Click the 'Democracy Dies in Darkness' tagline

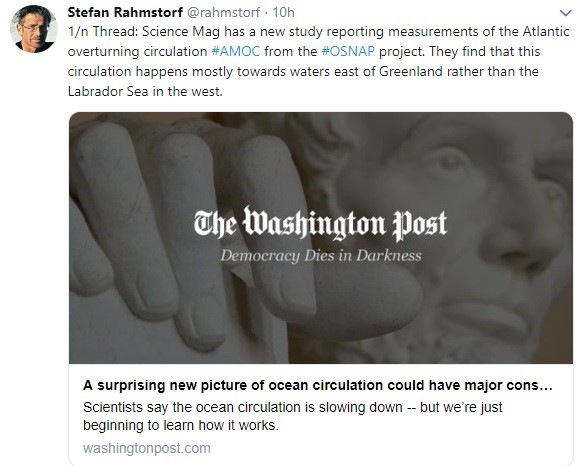pos(321,256)
